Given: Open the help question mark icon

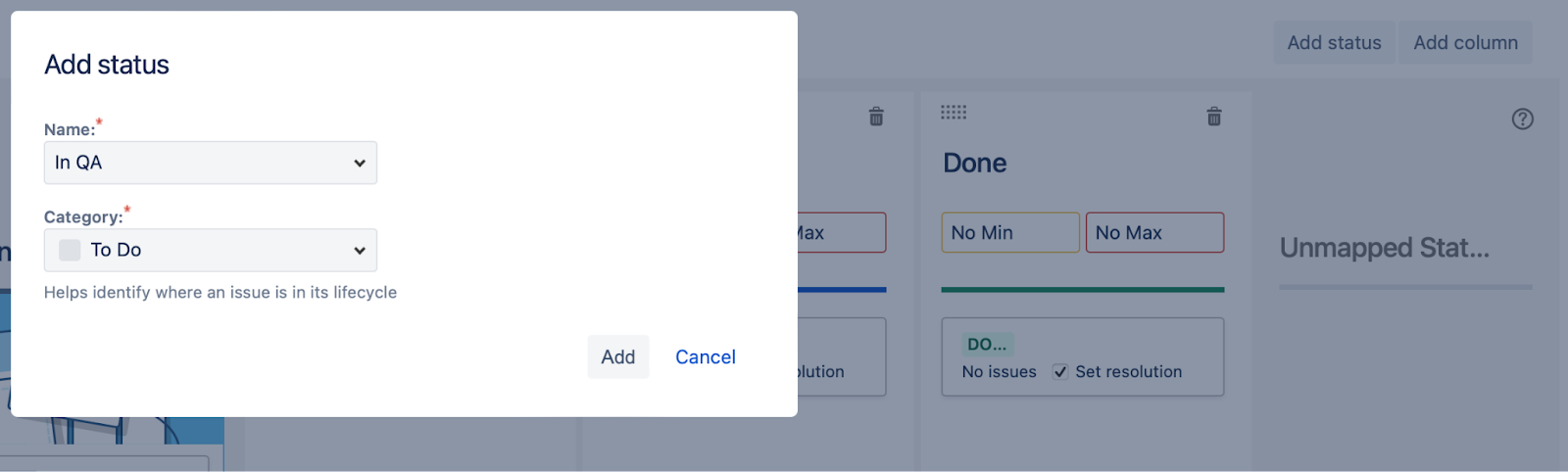Looking at the screenshot, I should coord(1522,119).
